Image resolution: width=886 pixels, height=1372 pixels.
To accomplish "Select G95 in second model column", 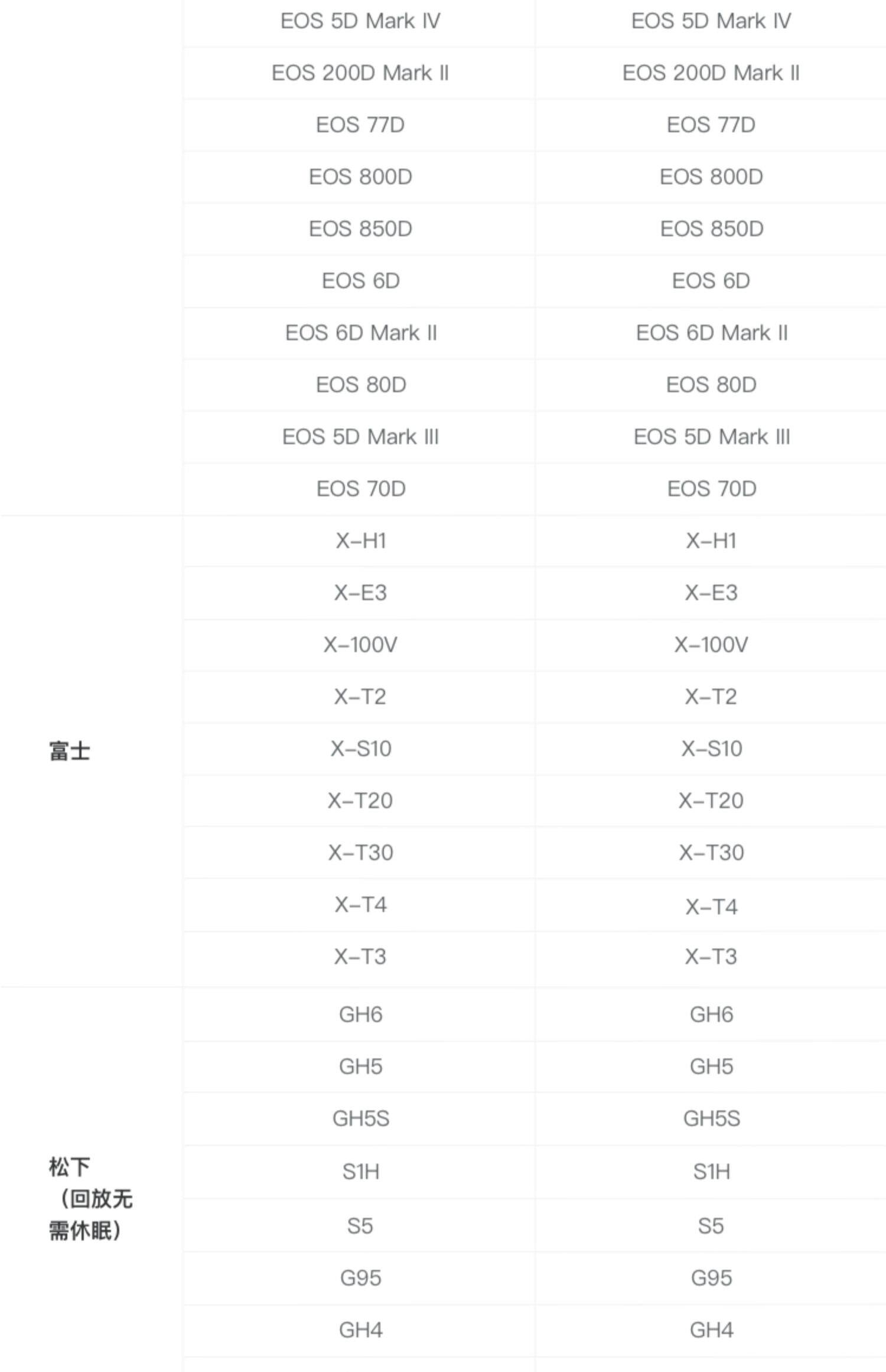I will click(711, 1279).
